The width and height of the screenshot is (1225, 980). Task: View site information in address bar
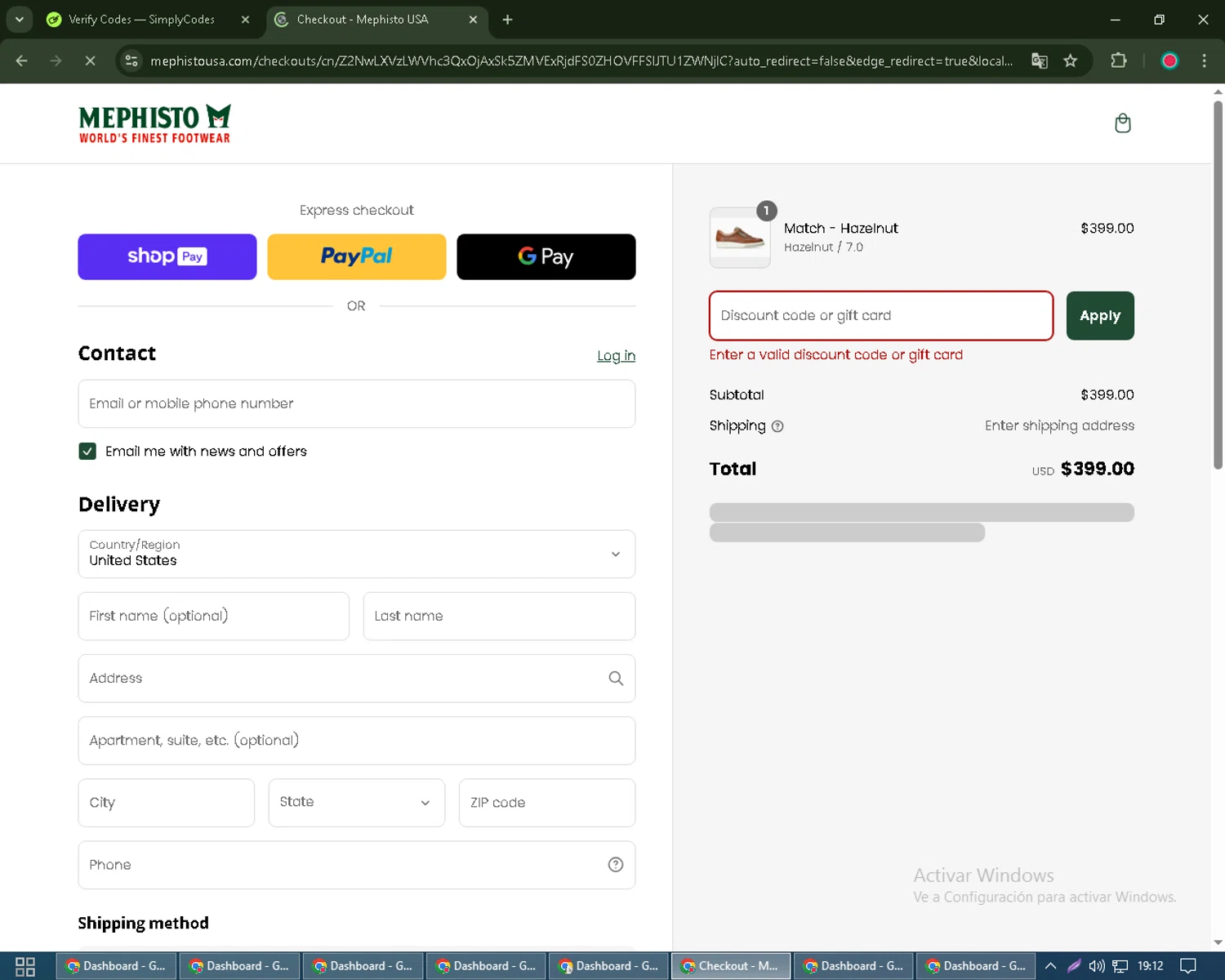pyautogui.click(x=131, y=60)
